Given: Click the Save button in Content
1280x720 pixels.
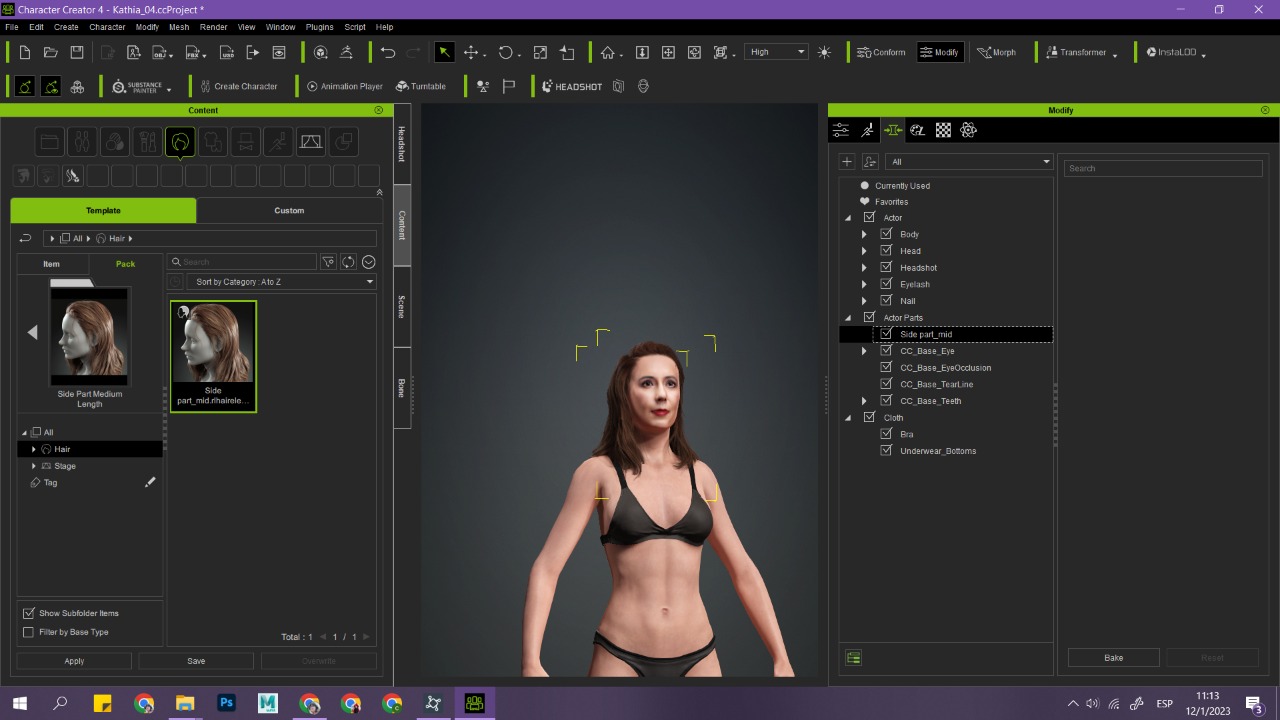Looking at the screenshot, I should coord(196,661).
